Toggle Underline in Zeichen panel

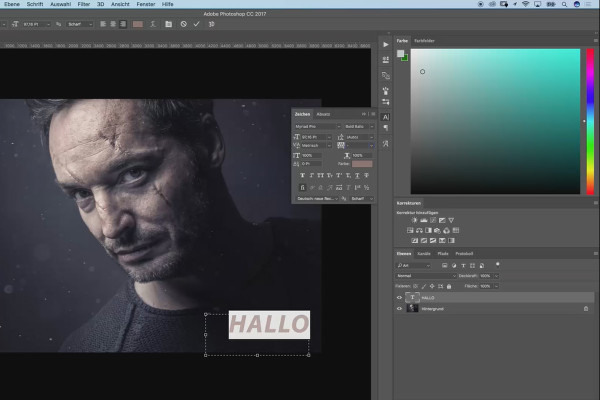tap(357, 176)
